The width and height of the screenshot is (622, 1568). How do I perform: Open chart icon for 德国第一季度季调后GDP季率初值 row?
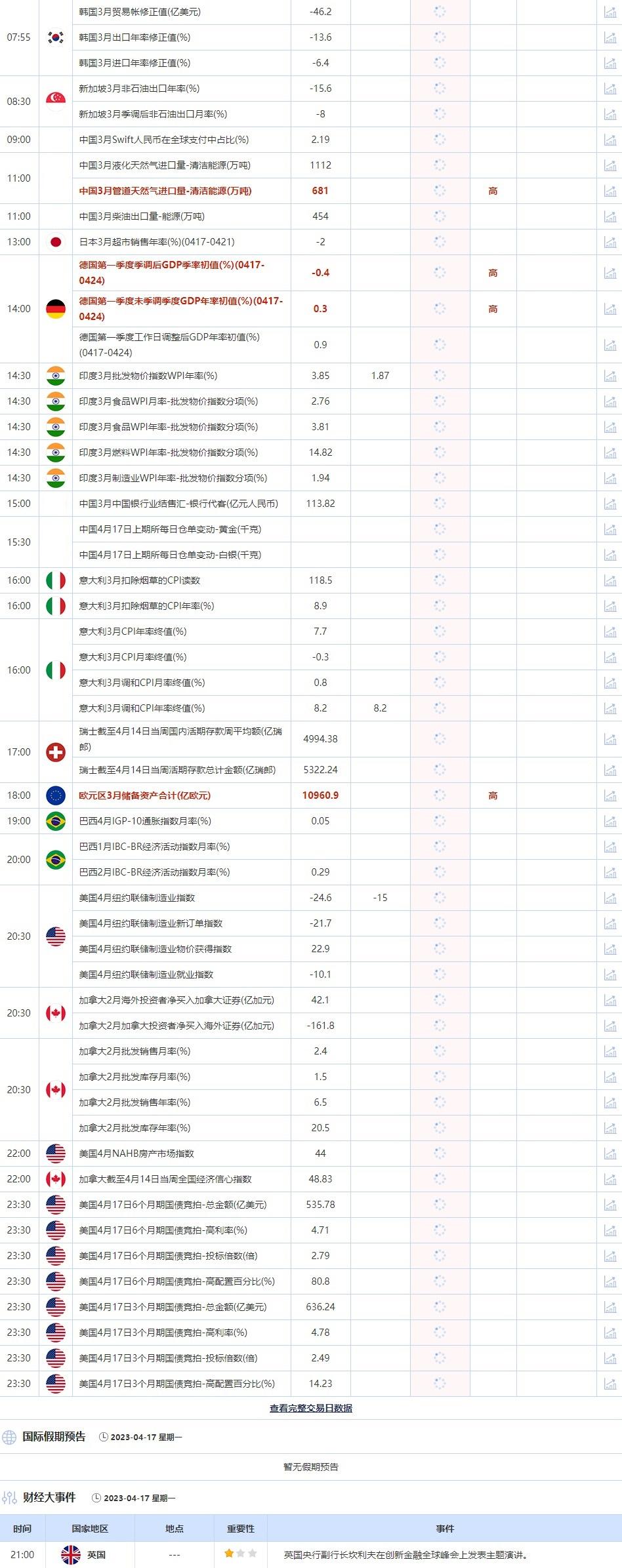click(x=610, y=273)
